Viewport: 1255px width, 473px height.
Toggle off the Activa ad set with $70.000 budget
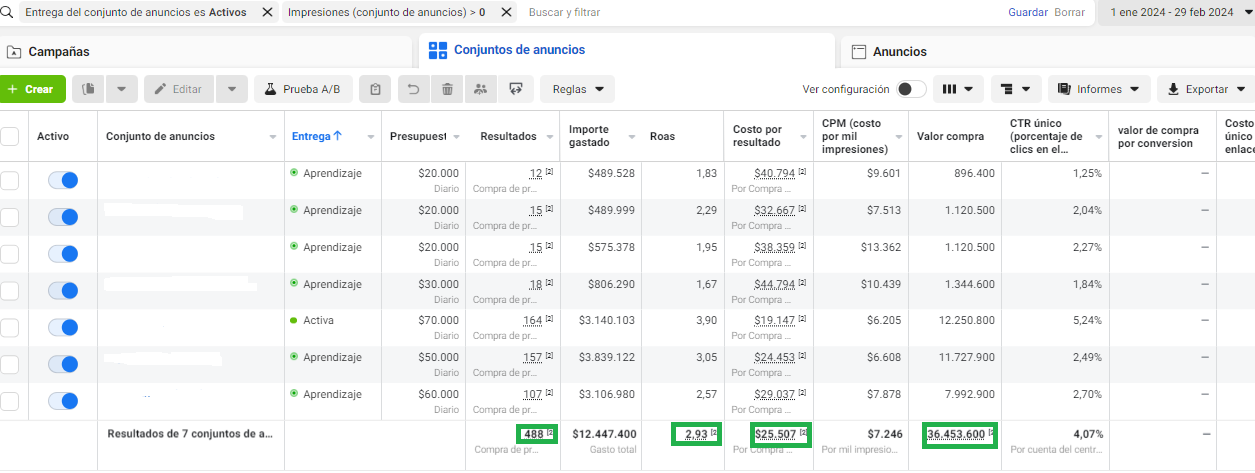pos(62,328)
